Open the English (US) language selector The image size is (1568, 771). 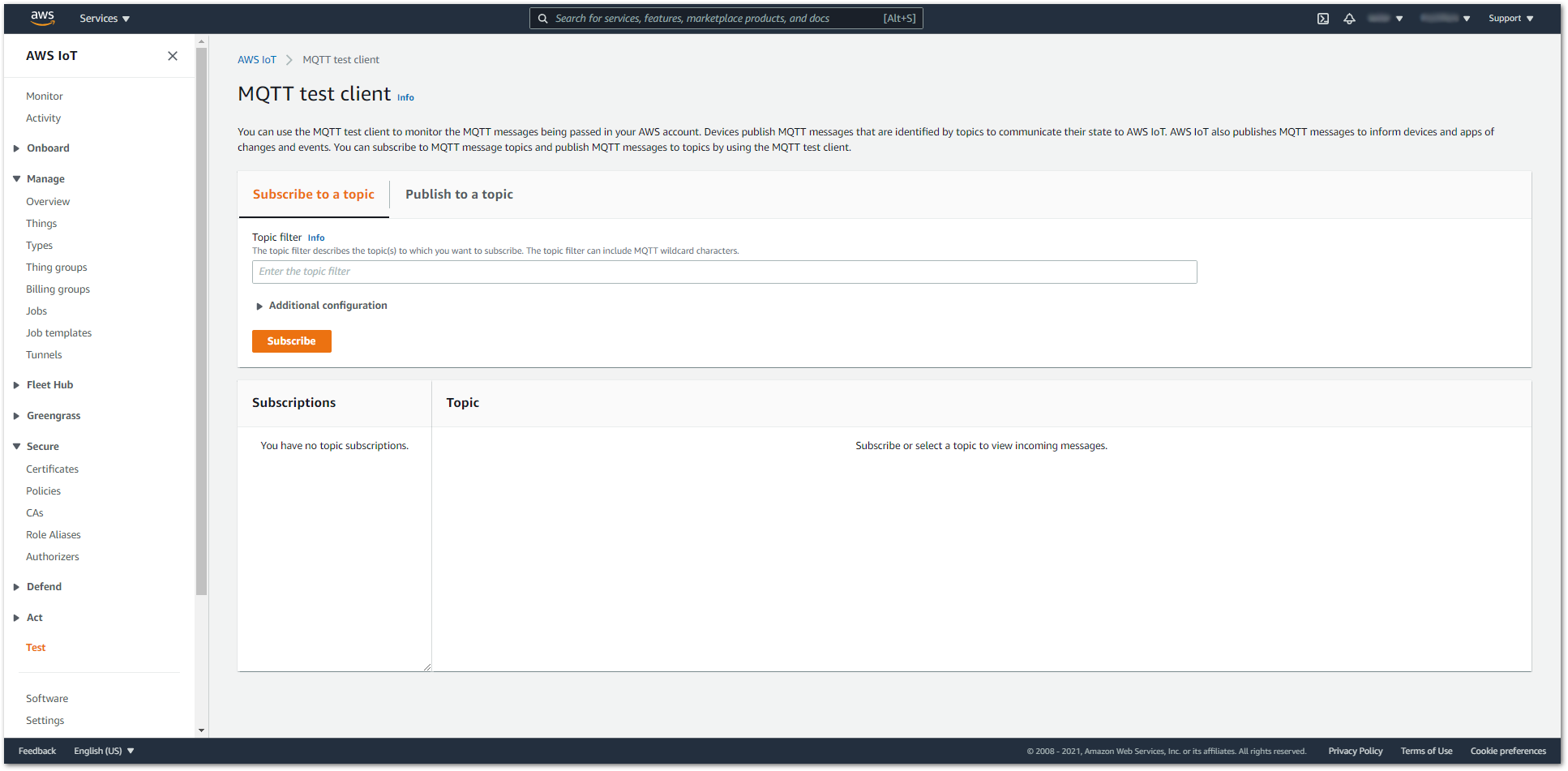102,750
